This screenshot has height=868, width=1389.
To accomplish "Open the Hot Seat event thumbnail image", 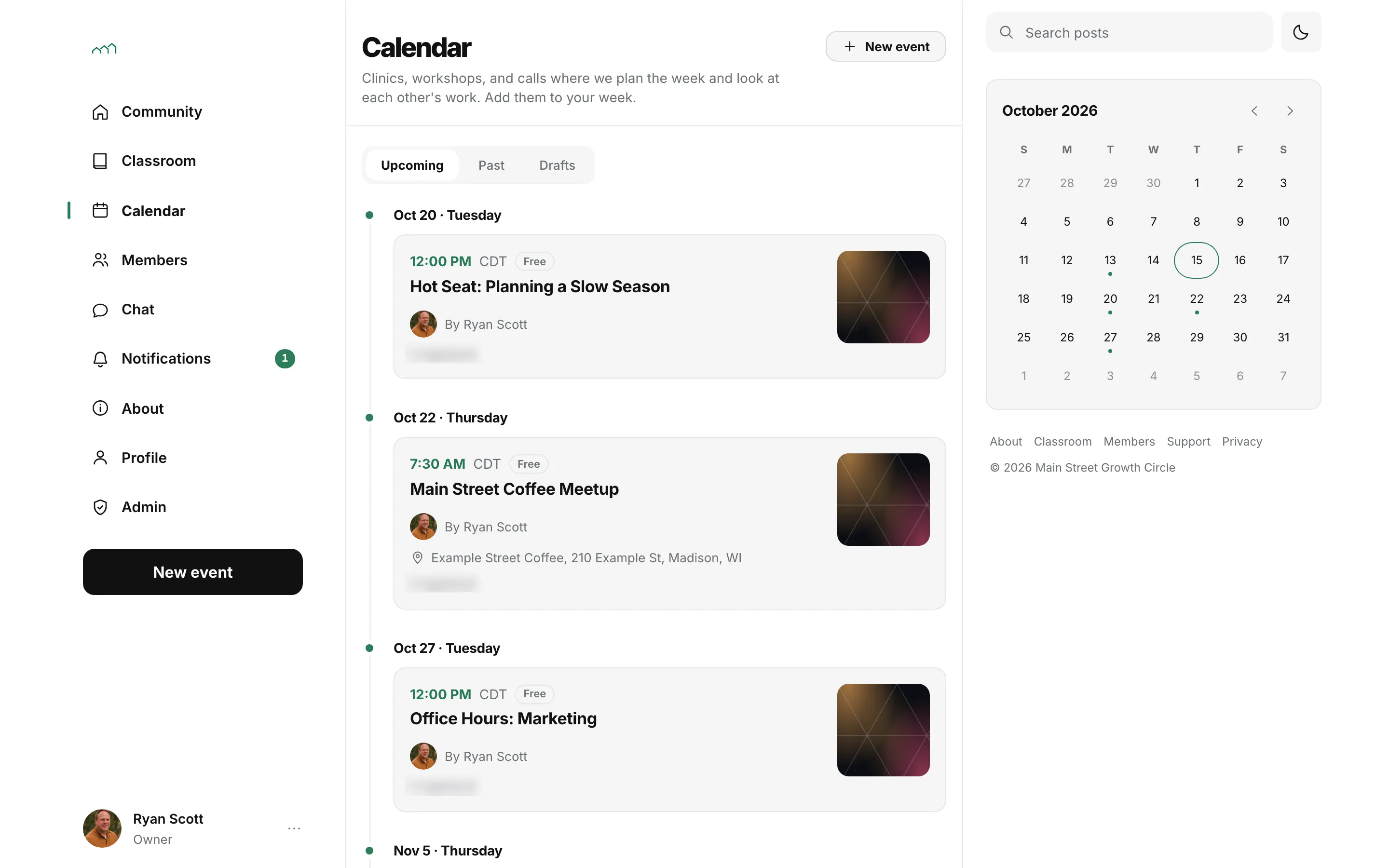I will pos(883,297).
